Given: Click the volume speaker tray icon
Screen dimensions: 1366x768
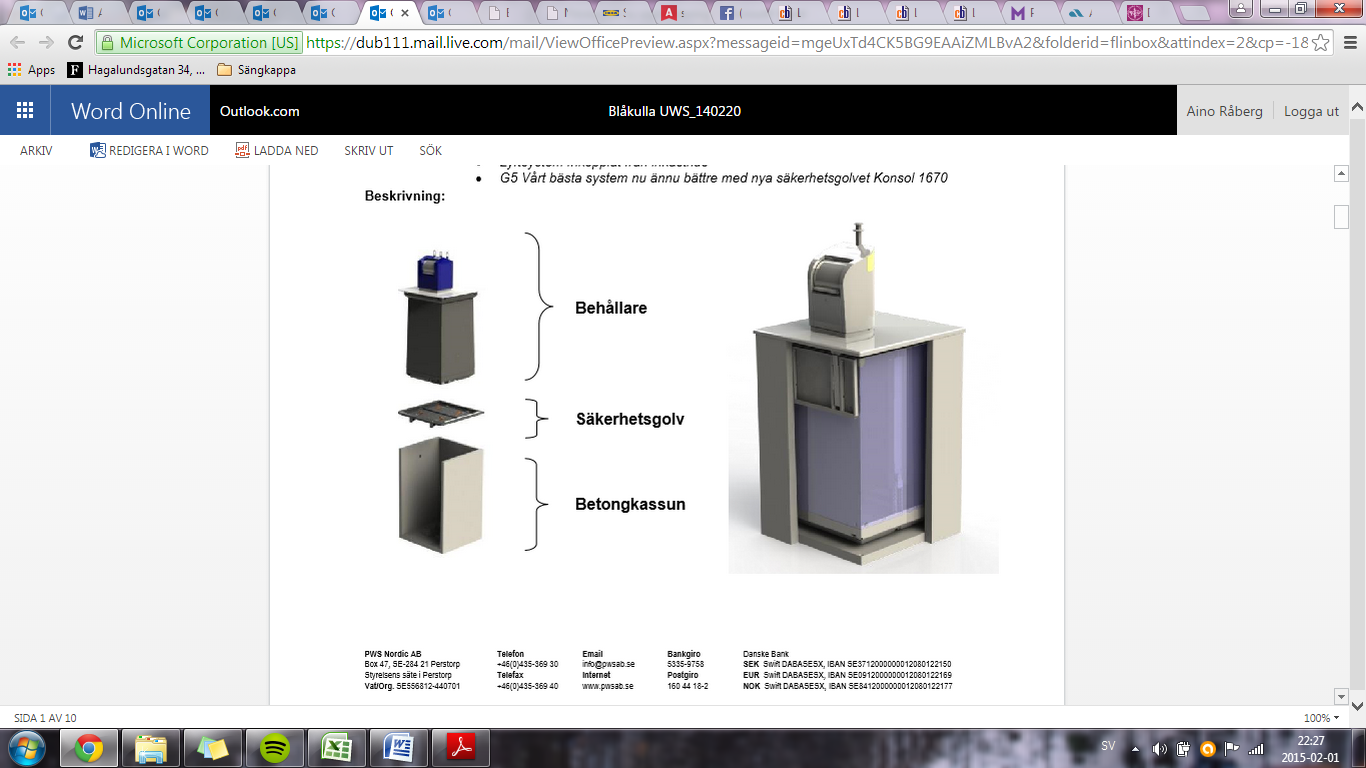Looking at the screenshot, I should (x=1160, y=748).
